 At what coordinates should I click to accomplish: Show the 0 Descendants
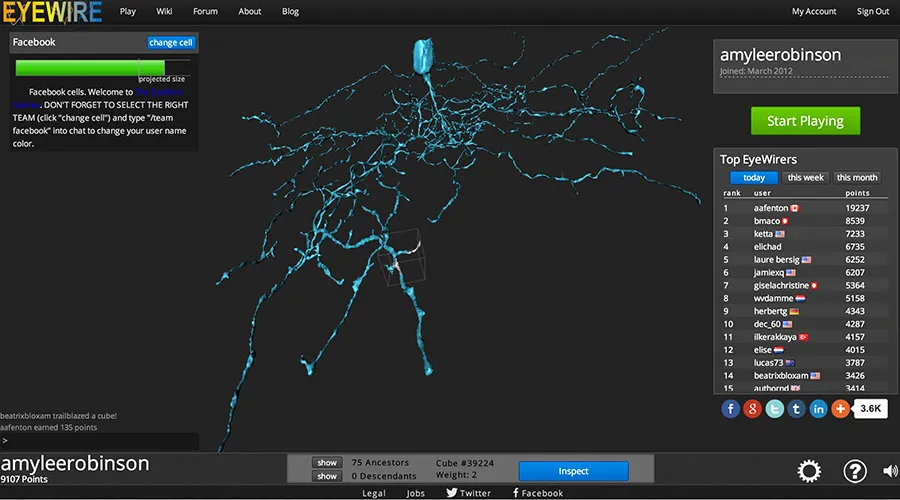tap(327, 476)
